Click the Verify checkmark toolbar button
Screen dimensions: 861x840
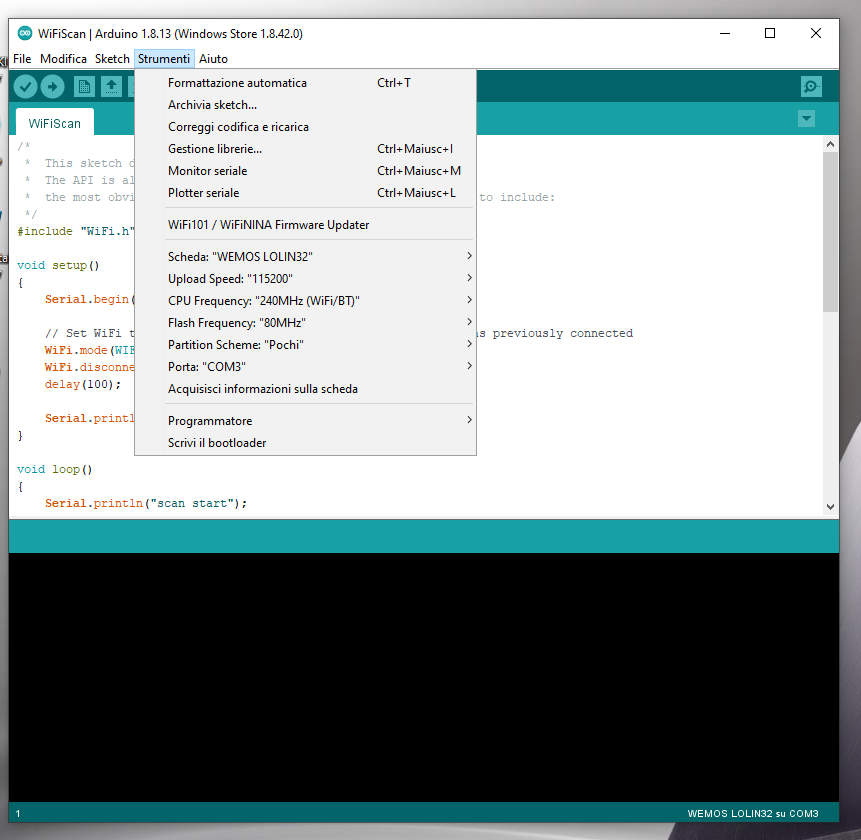(25, 86)
